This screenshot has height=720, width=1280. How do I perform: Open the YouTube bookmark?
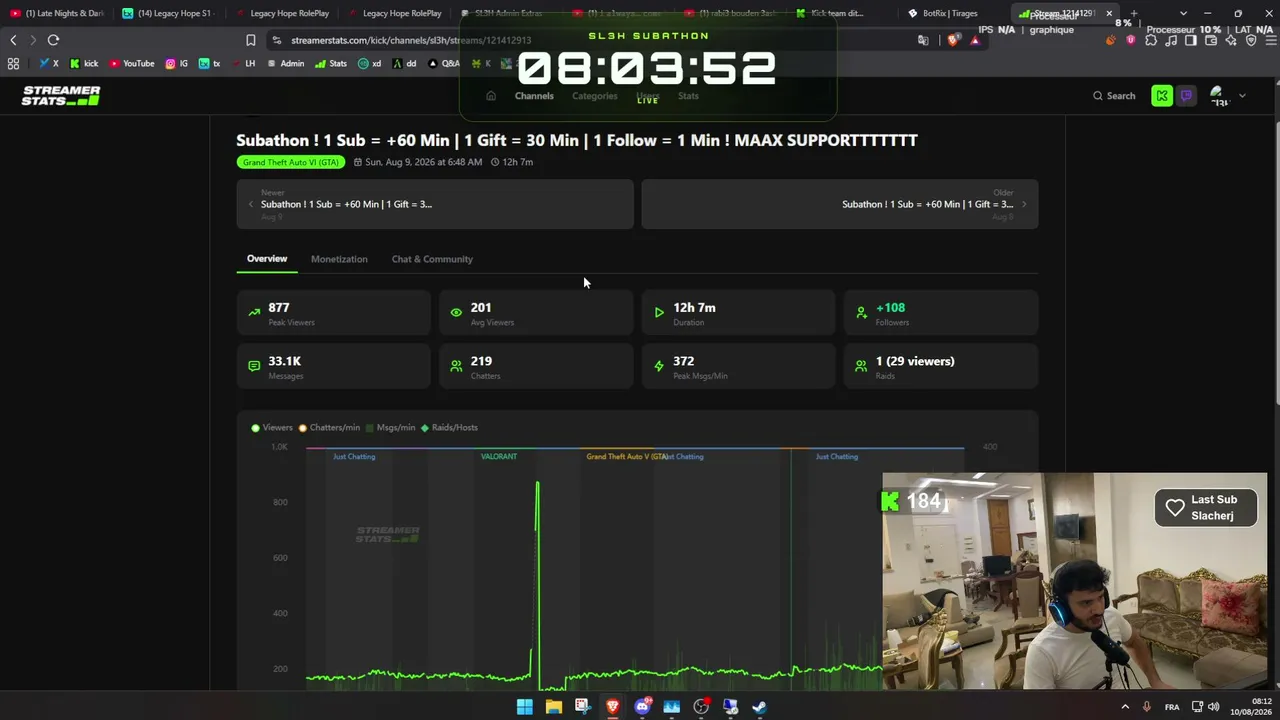(132, 63)
